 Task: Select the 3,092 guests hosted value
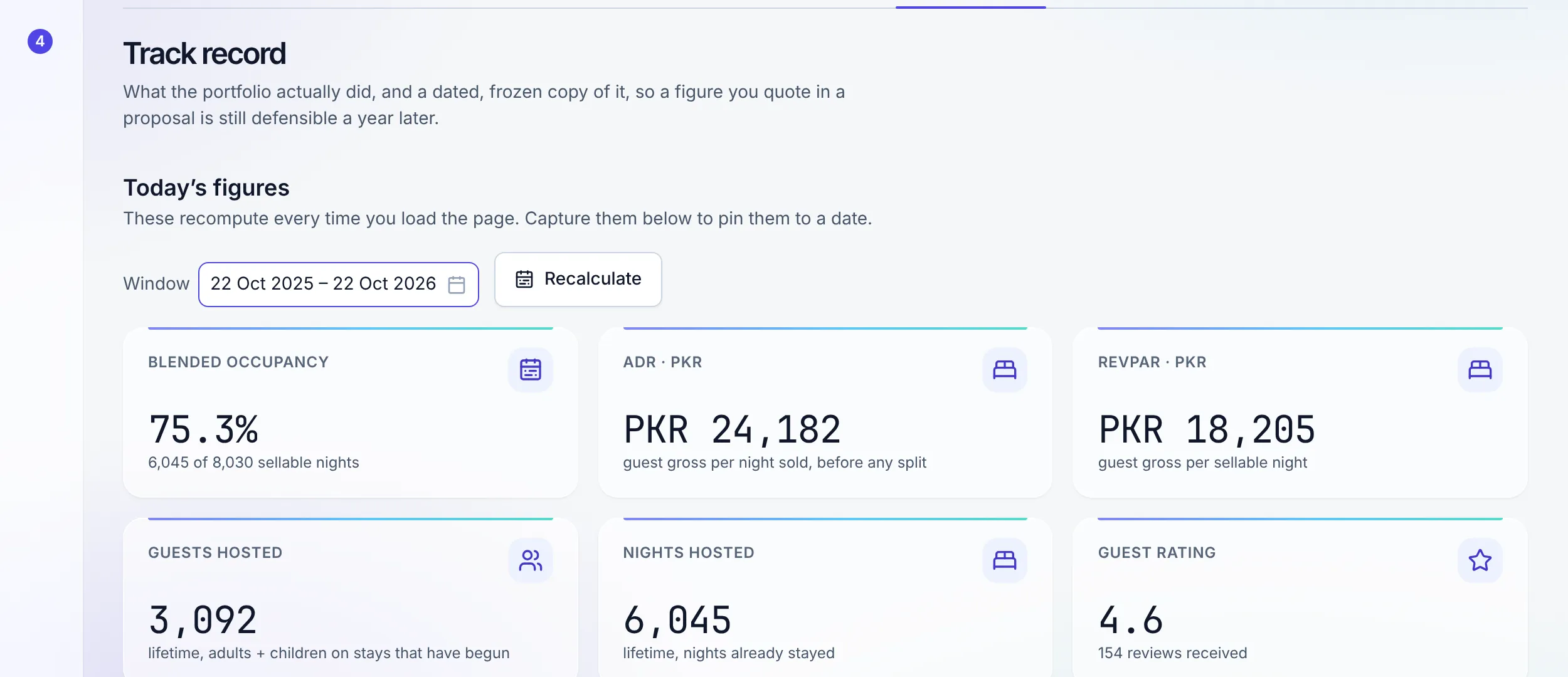(x=203, y=620)
